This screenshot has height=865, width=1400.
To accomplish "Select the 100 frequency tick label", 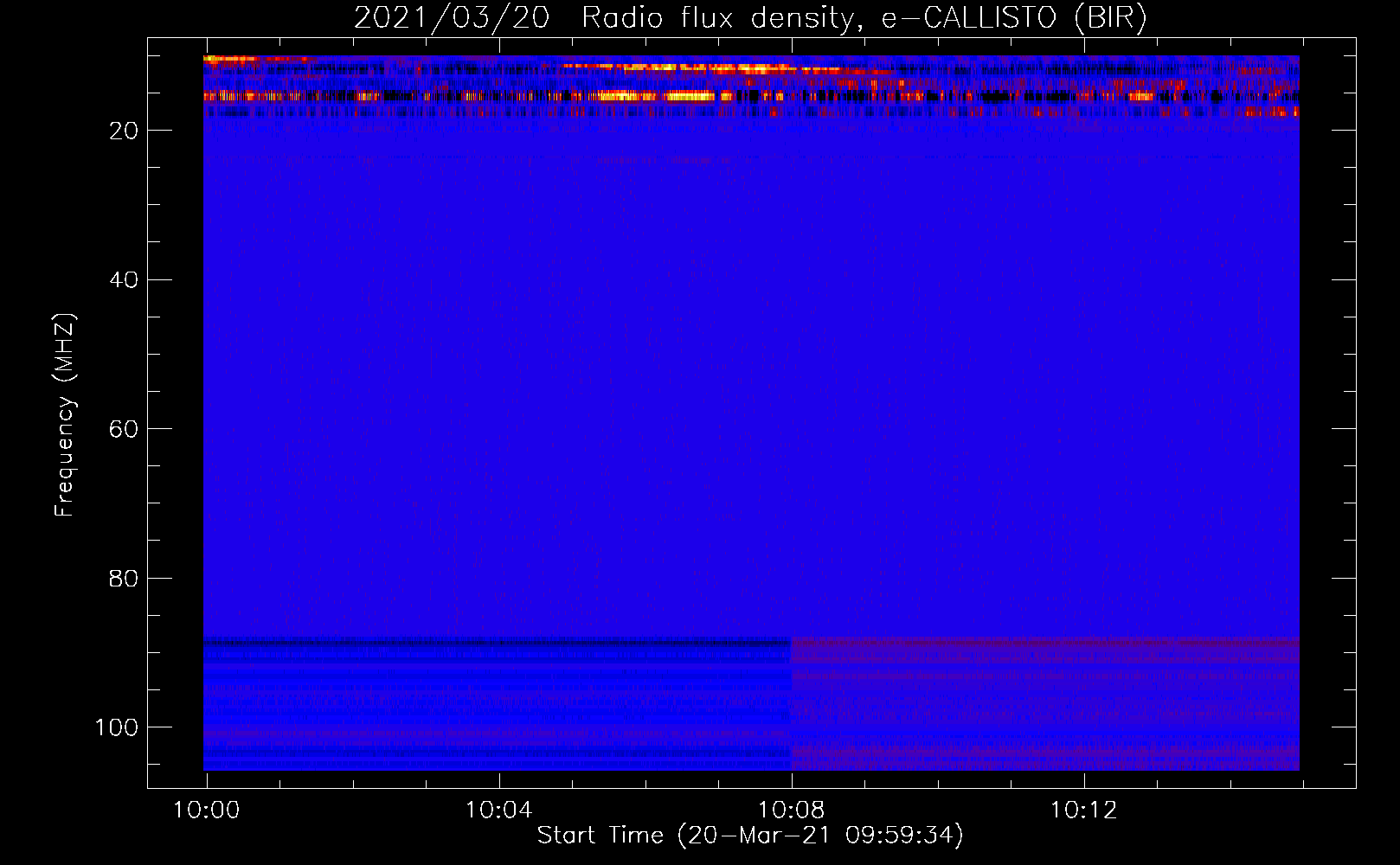I will pos(117,727).
